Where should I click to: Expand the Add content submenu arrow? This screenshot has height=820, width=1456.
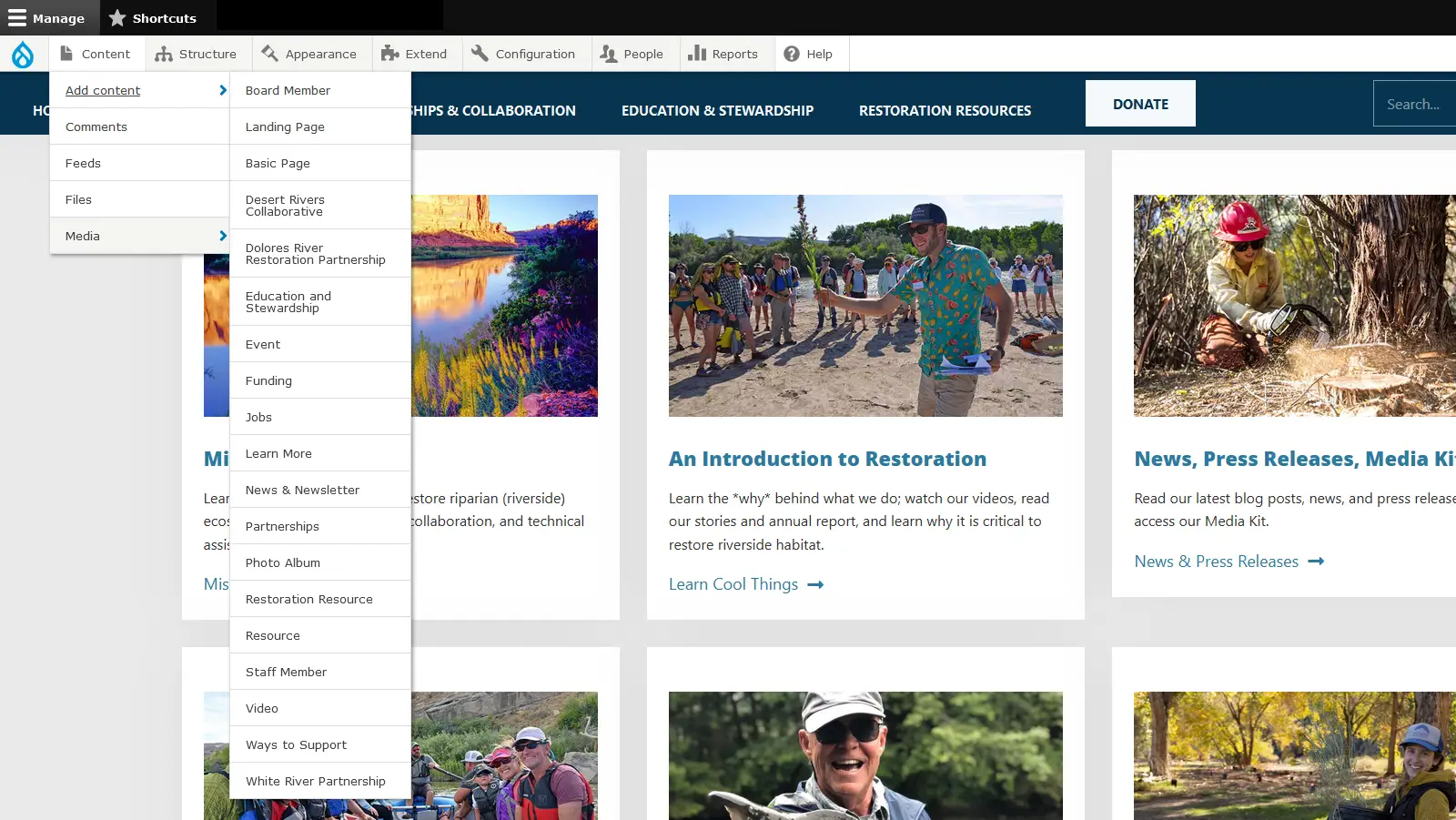(x=222, y=90)
